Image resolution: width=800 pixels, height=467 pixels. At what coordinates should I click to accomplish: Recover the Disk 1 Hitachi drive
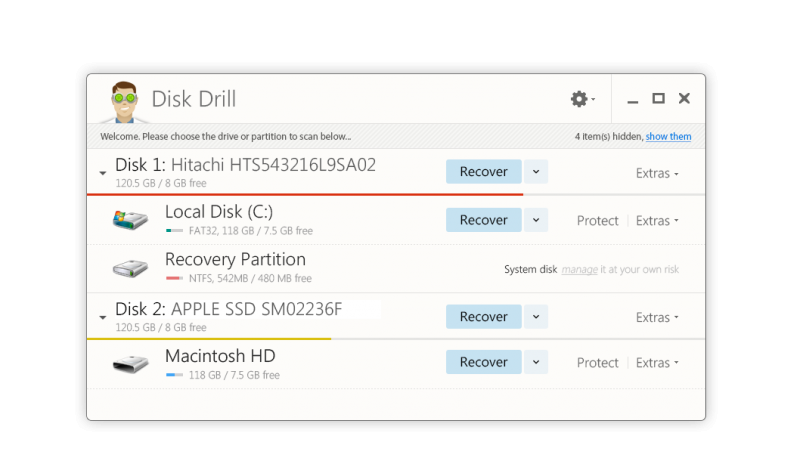tap(484, 171)
